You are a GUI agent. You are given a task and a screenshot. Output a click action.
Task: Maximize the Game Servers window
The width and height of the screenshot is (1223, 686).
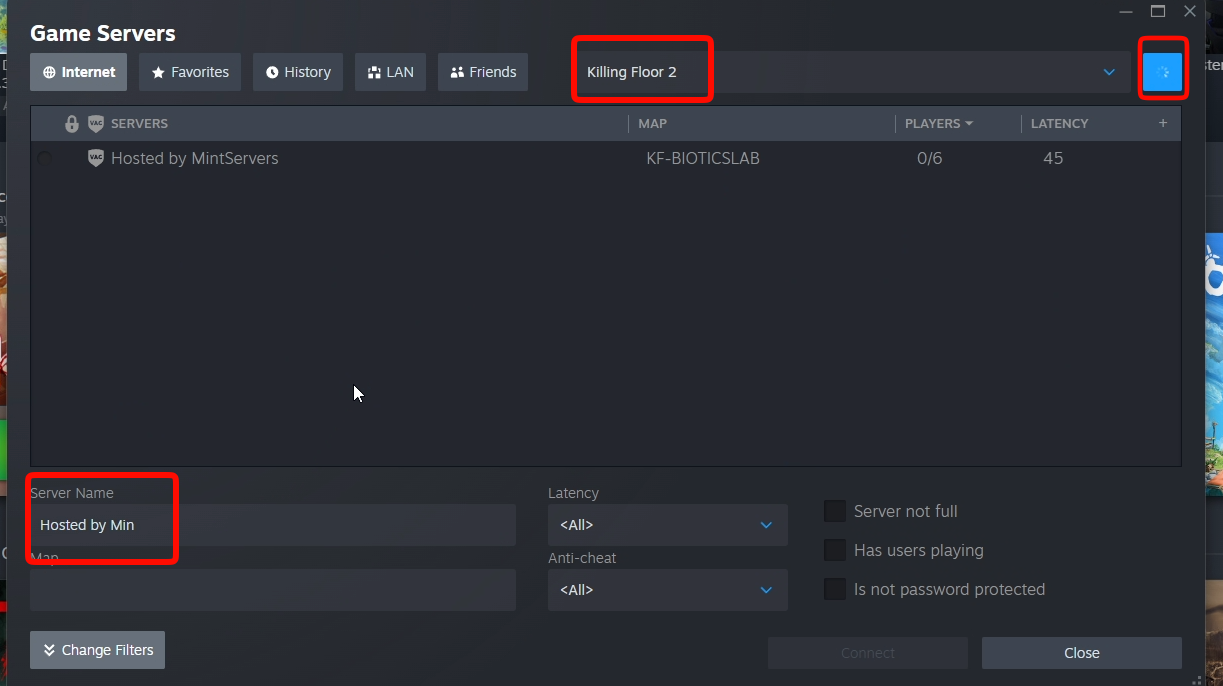click(1158, 12)
